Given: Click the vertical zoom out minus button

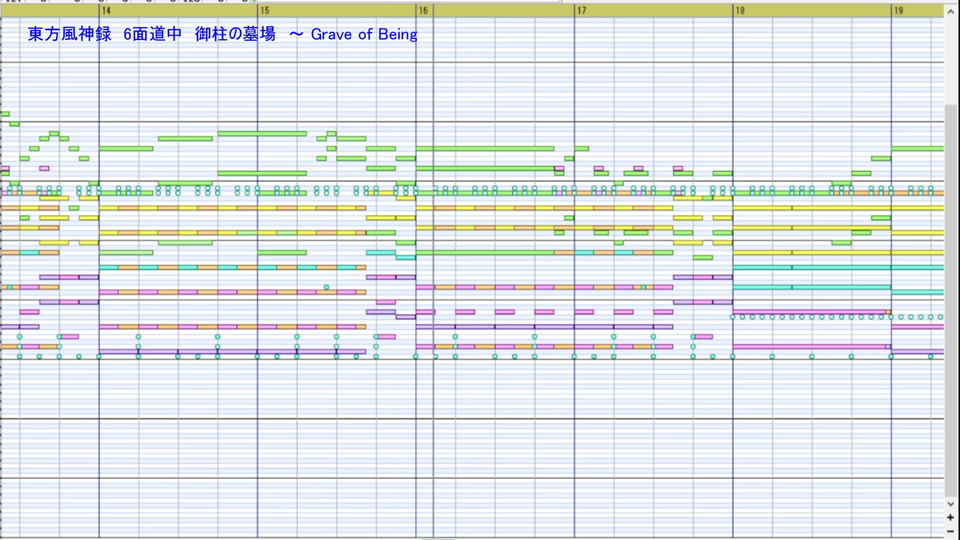Looking at the screenshot, I should click(951, 531).
